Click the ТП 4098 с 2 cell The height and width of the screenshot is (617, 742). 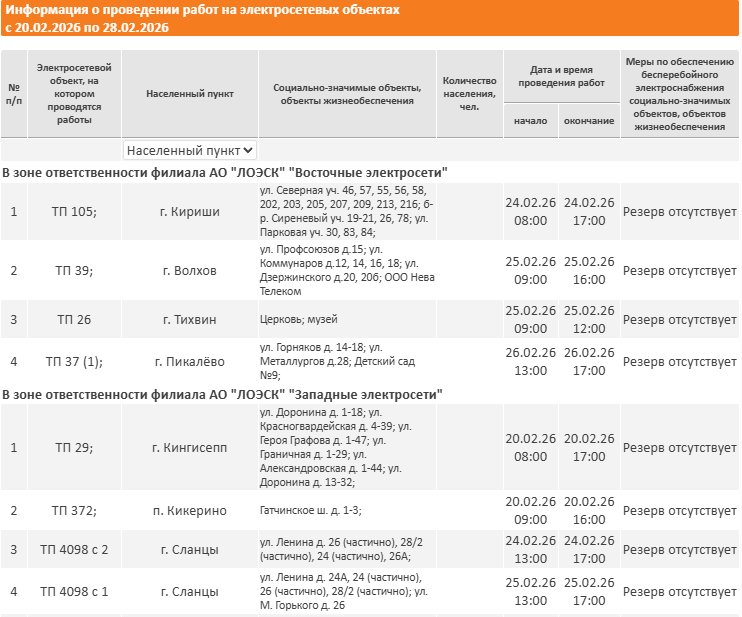pos(74,549)
